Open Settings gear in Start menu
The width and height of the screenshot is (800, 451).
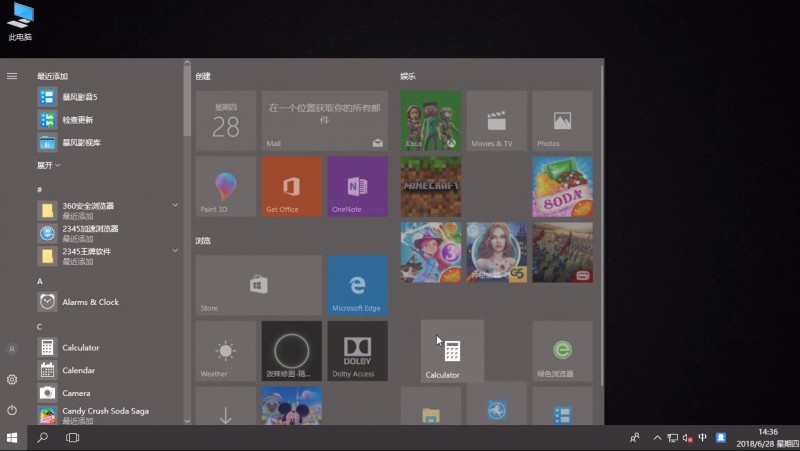[x=12, y=380]
